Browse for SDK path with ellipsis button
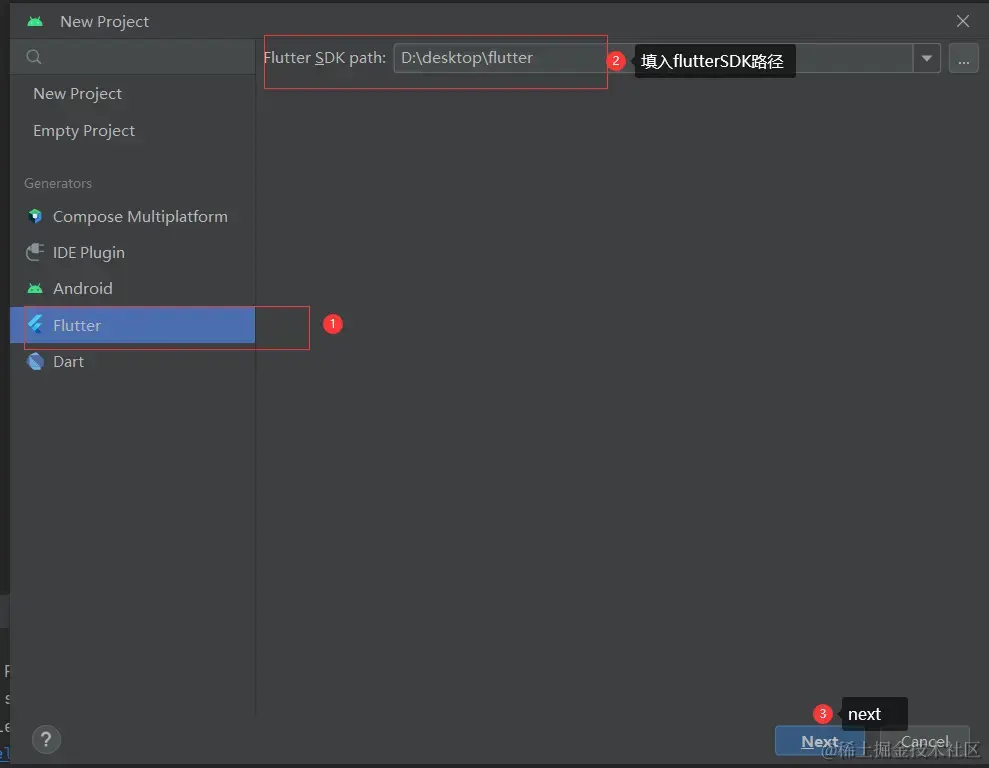 [x=963, y=59]
